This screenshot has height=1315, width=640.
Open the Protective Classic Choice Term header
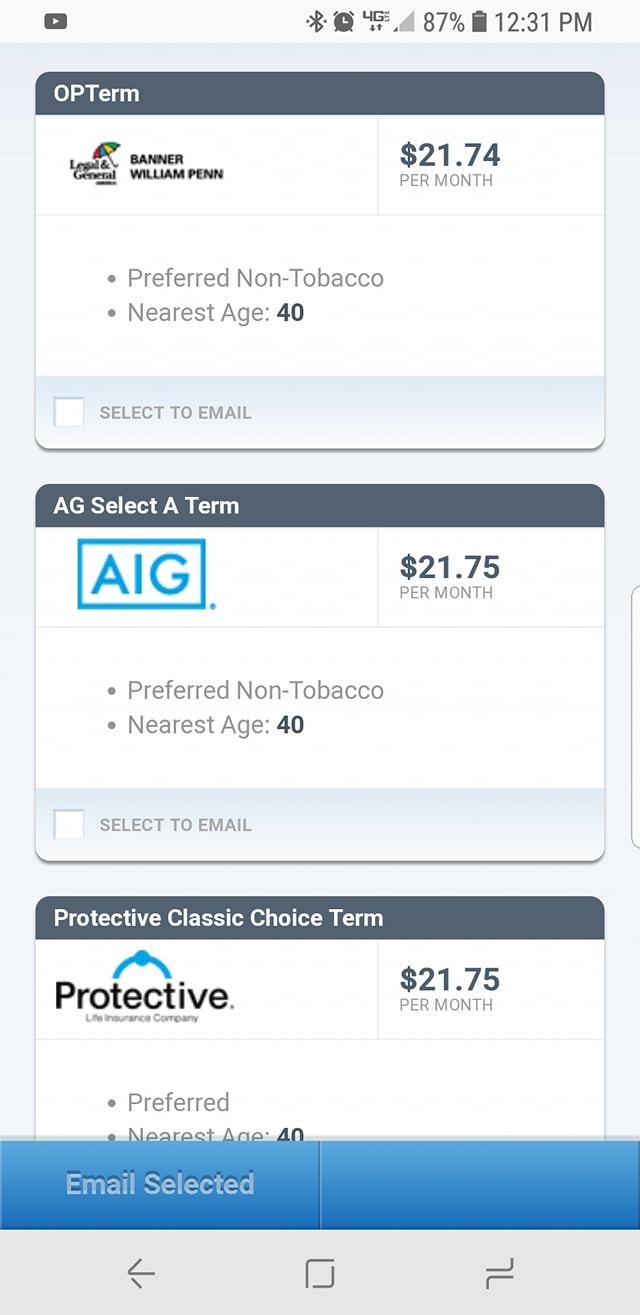point(320,918)
